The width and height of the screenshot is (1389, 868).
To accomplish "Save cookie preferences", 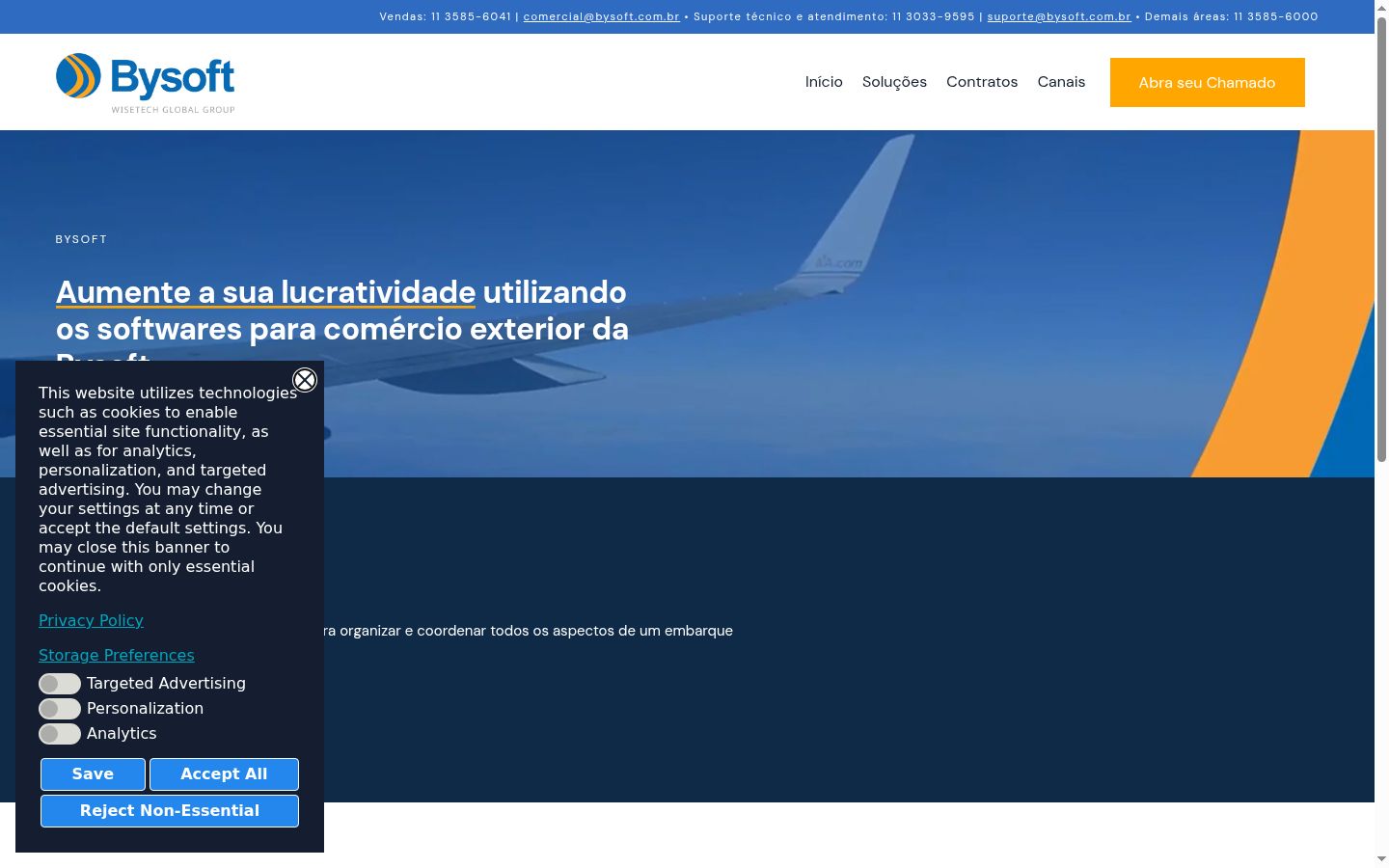I will [x=93, y=774].
